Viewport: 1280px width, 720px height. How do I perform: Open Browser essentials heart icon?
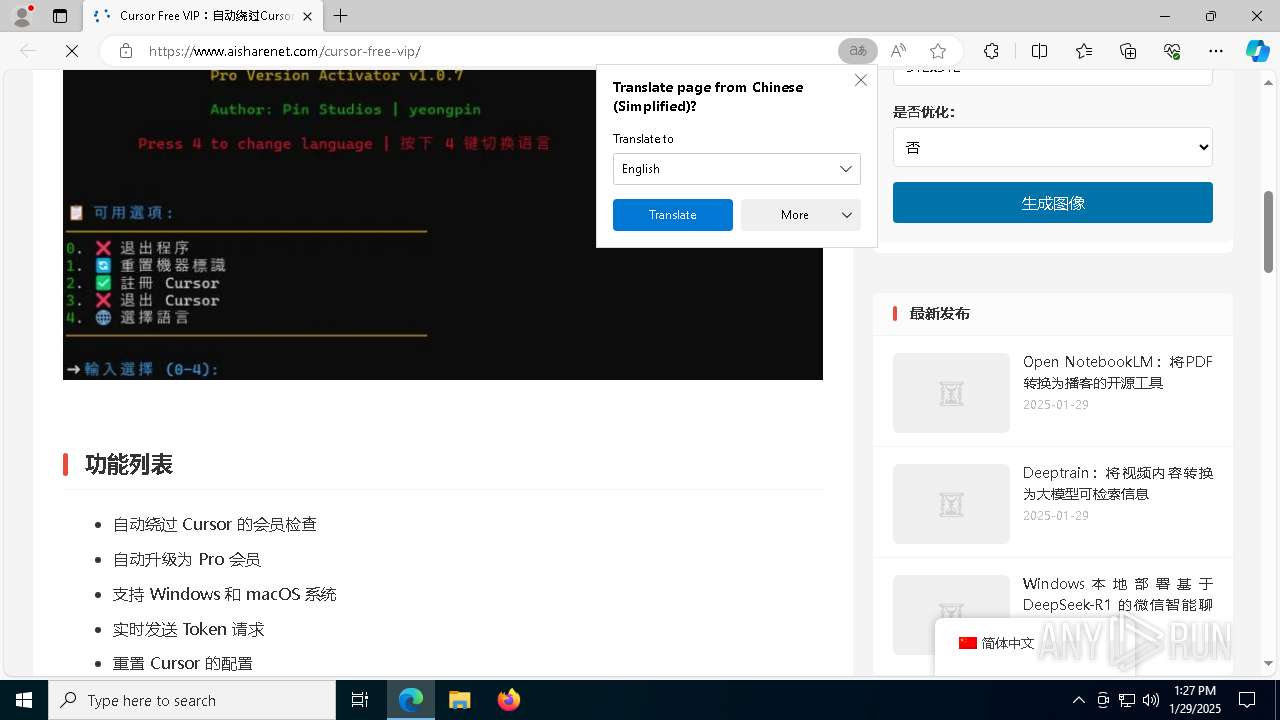click(1172, 51)
